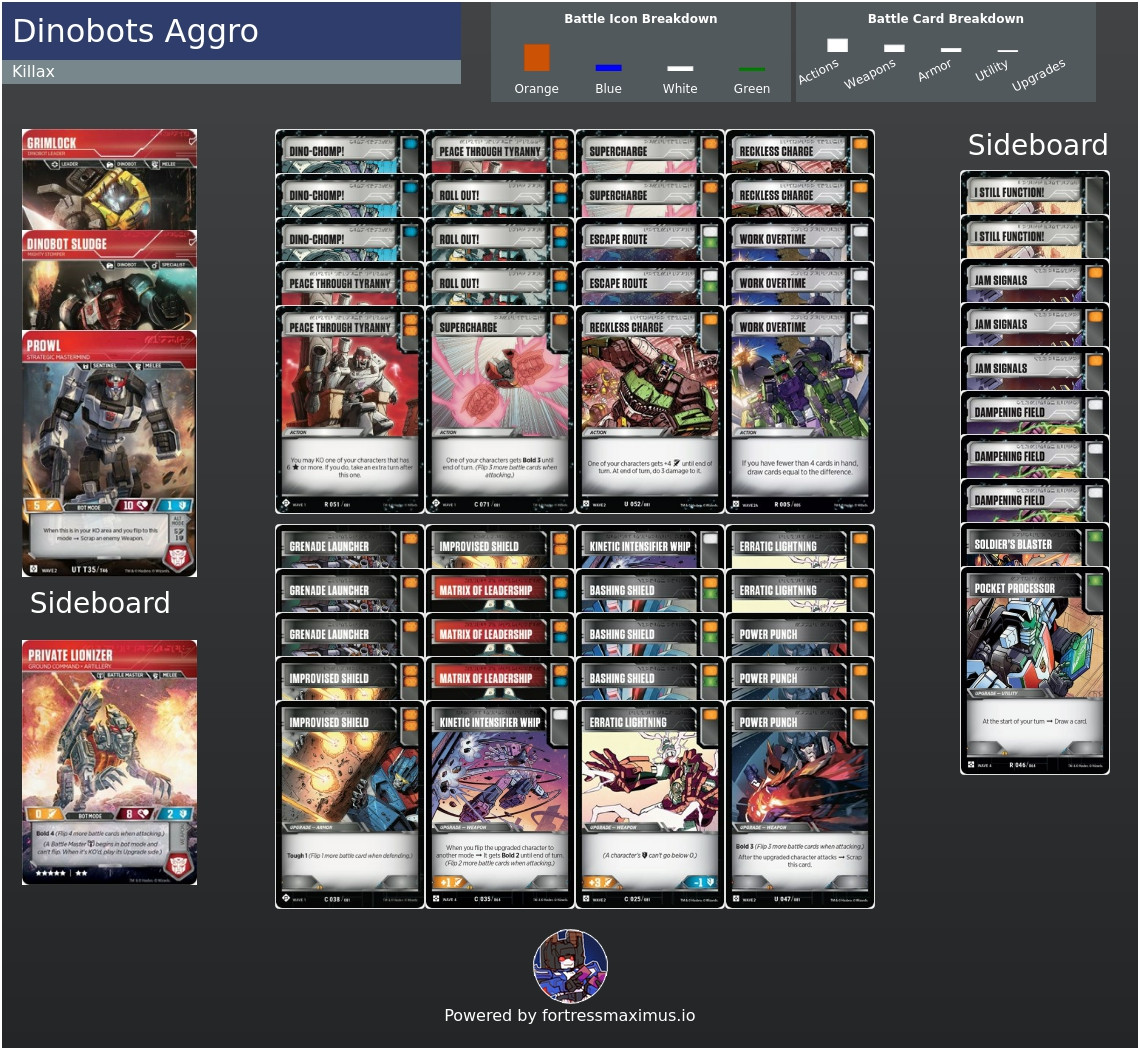1140x1050 pixels.
Task: Open the Private Lionizer sideboard card artwork
Action: tap(109, 743)
